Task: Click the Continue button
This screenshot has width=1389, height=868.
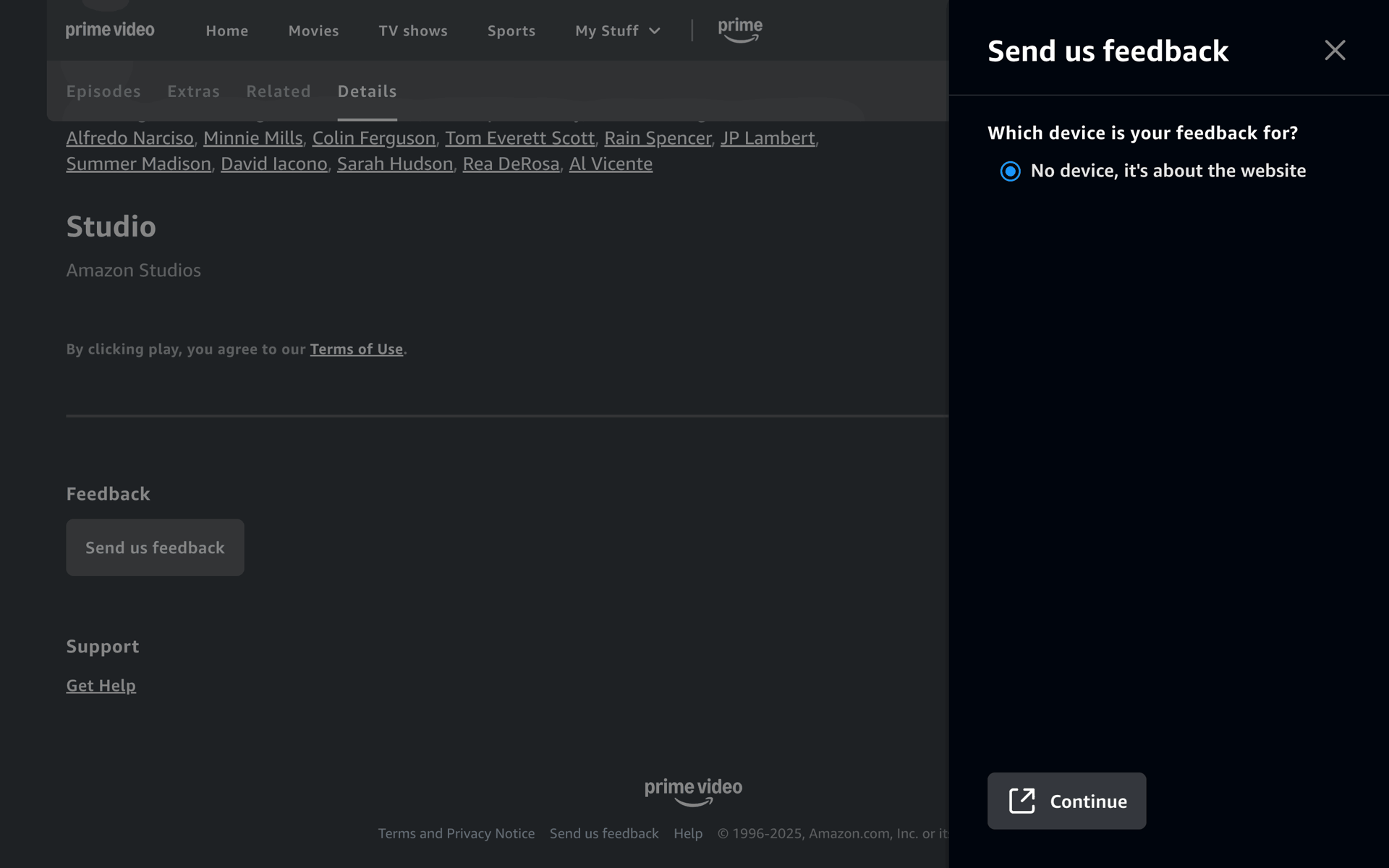Action: (1066, 801)
